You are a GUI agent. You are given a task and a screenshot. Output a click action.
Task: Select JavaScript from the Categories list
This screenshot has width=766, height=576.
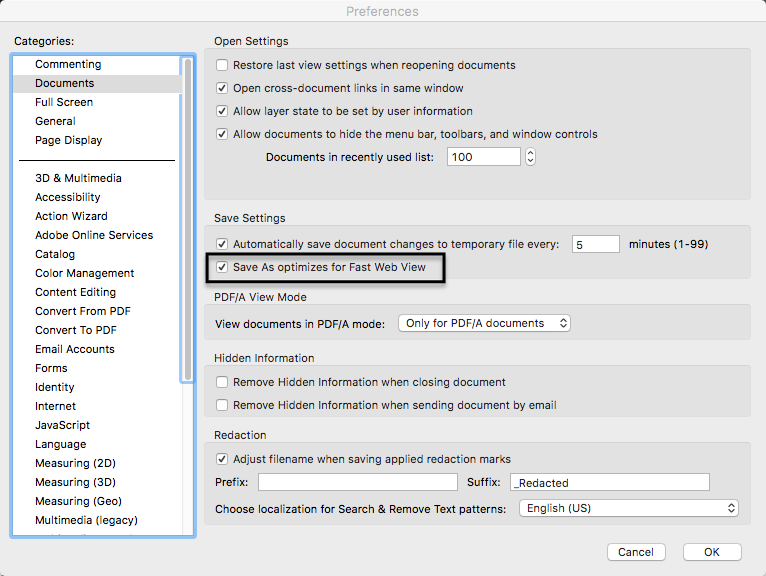coord(63,425)
